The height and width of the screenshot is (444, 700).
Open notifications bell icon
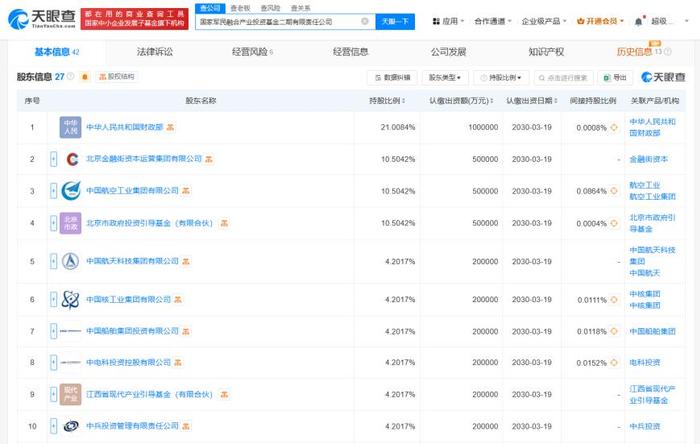click(638, 21)
